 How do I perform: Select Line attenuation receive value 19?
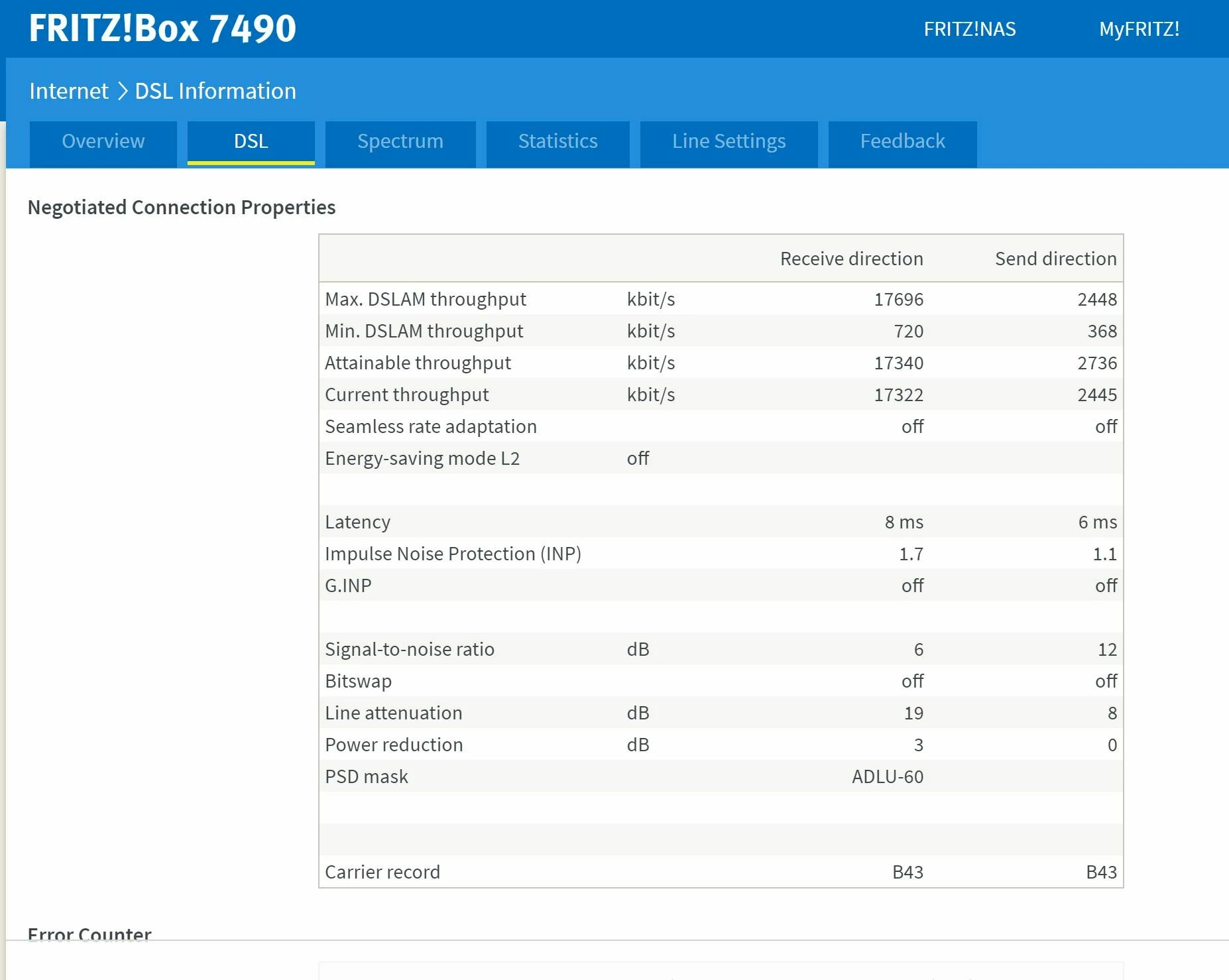coord(914,713)
